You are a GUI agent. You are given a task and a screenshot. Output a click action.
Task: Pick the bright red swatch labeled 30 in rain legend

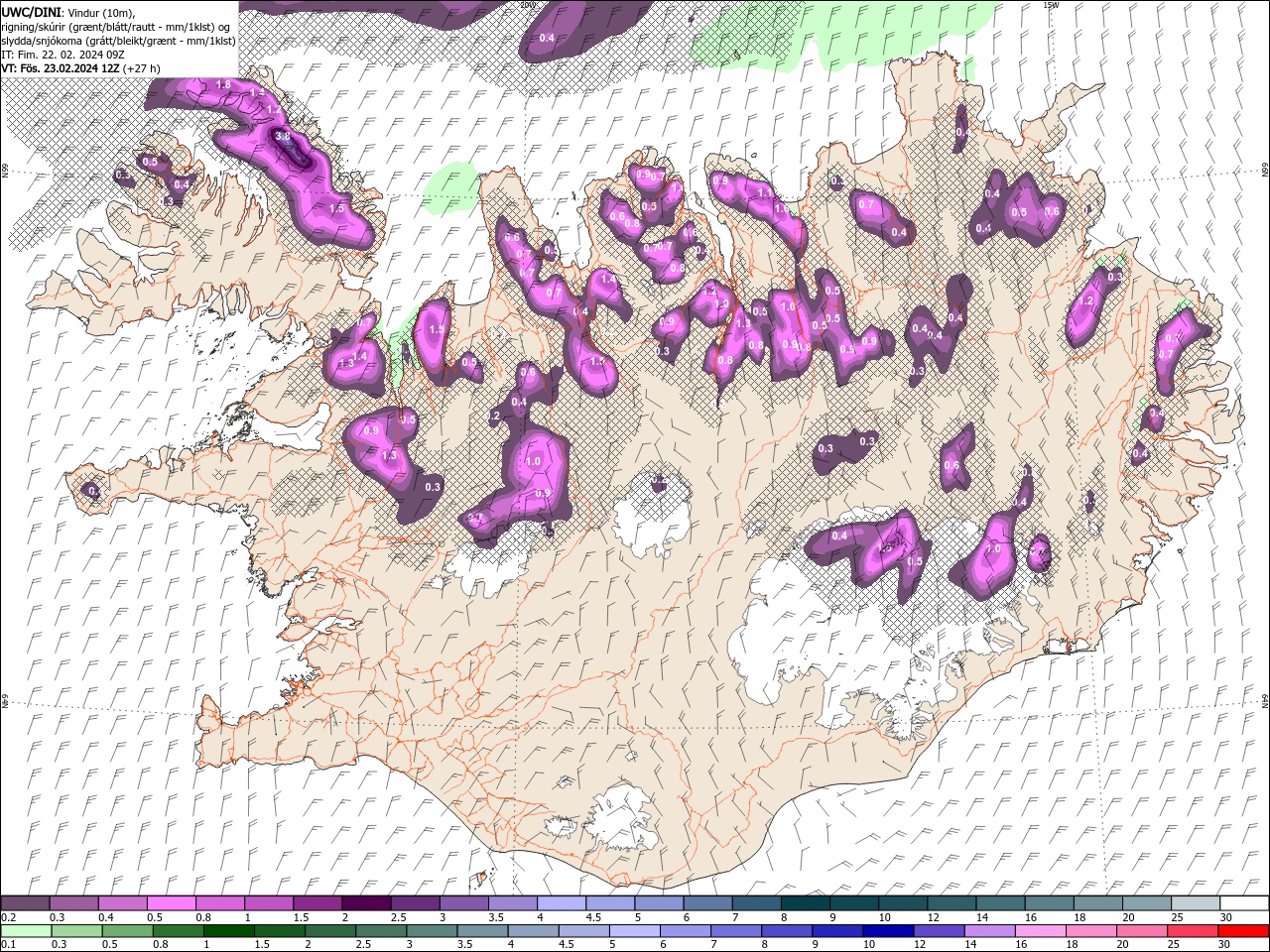click(x=1243, y=931)
